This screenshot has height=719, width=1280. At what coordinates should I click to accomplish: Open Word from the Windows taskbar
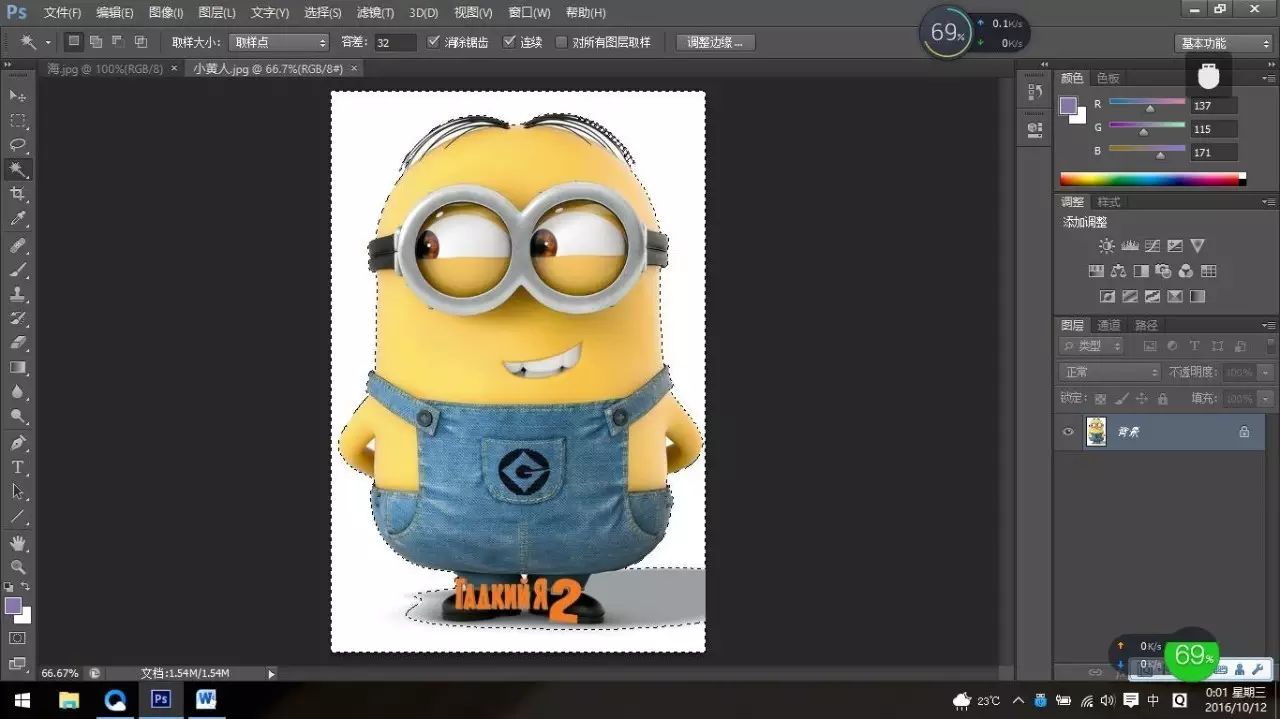coord(206,699)
